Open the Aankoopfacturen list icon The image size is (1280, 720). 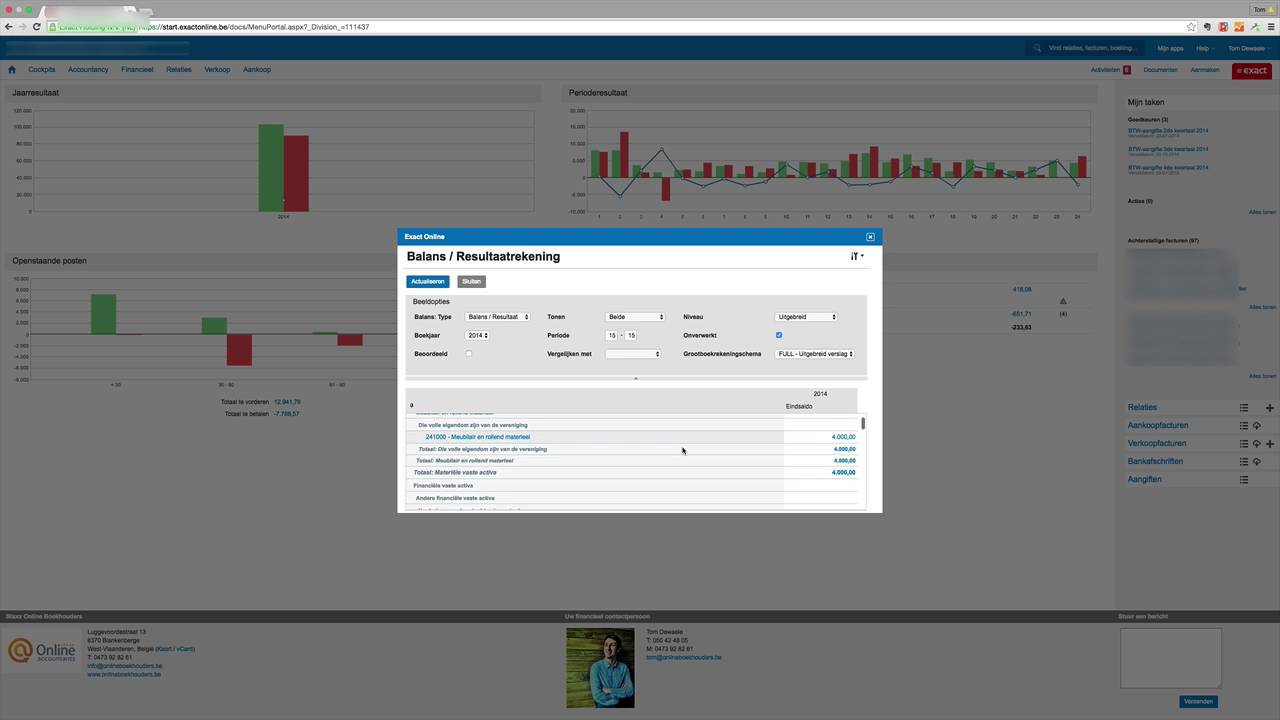tap(1244, 426)
